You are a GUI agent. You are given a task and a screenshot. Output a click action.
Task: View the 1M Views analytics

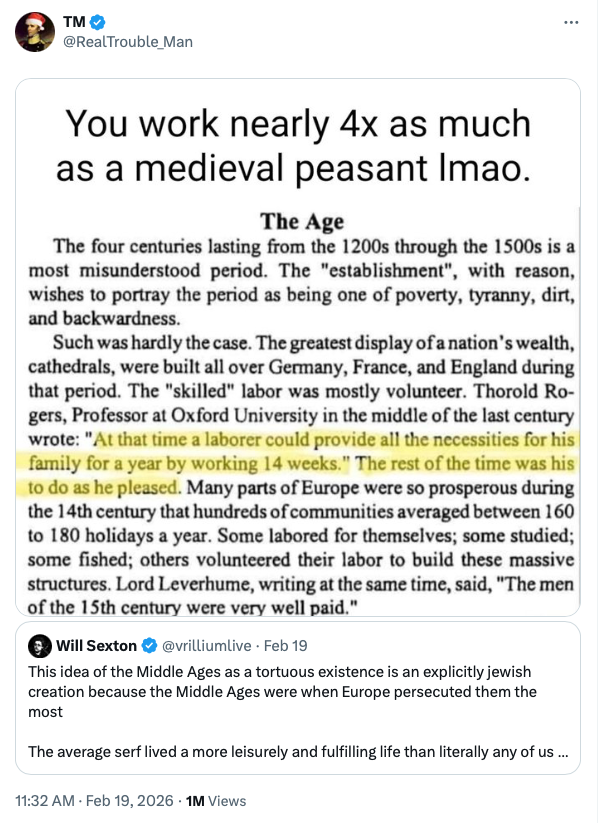coord(216,800)
